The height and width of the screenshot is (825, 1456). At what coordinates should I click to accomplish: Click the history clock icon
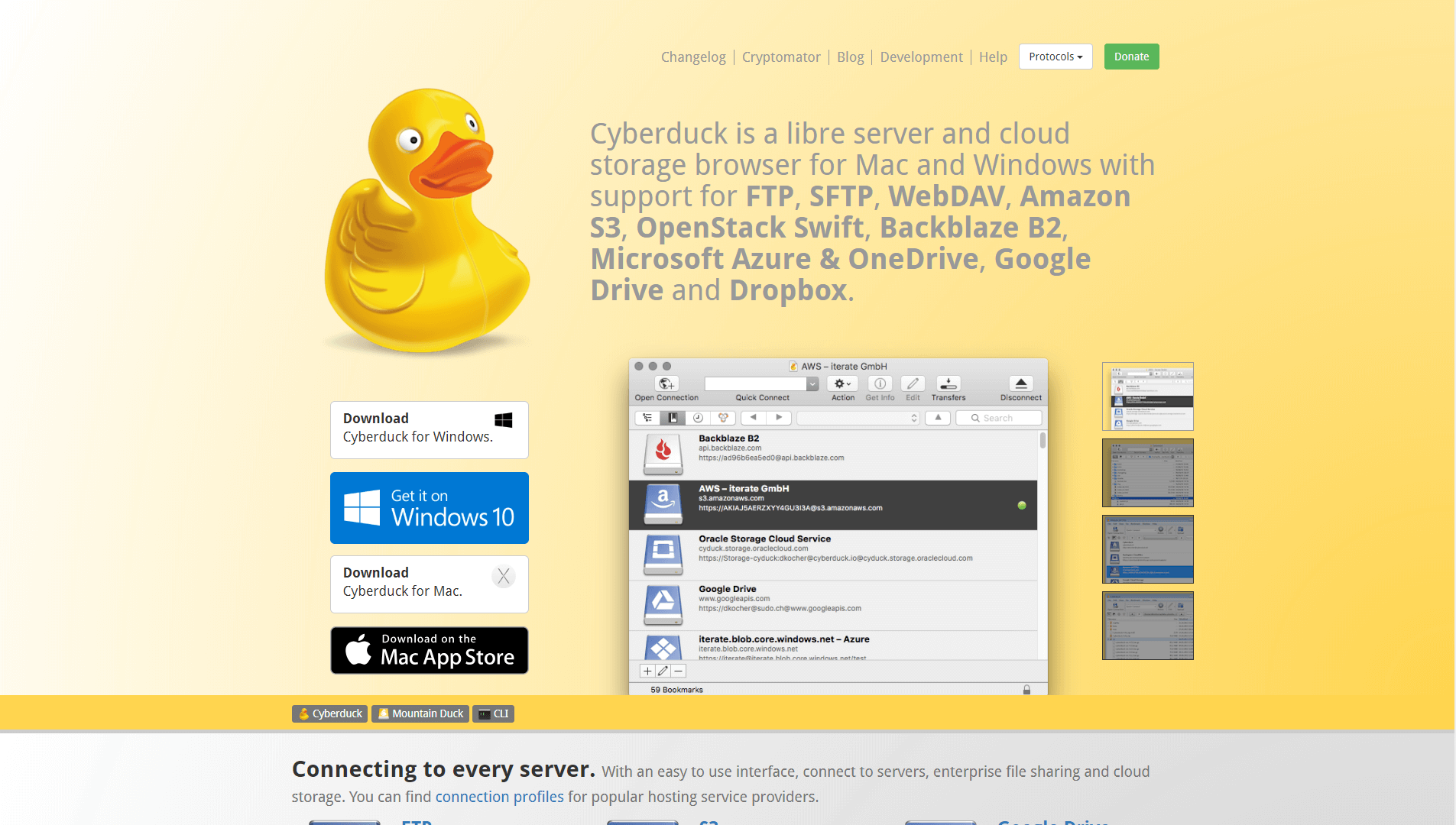click(698, 418)
